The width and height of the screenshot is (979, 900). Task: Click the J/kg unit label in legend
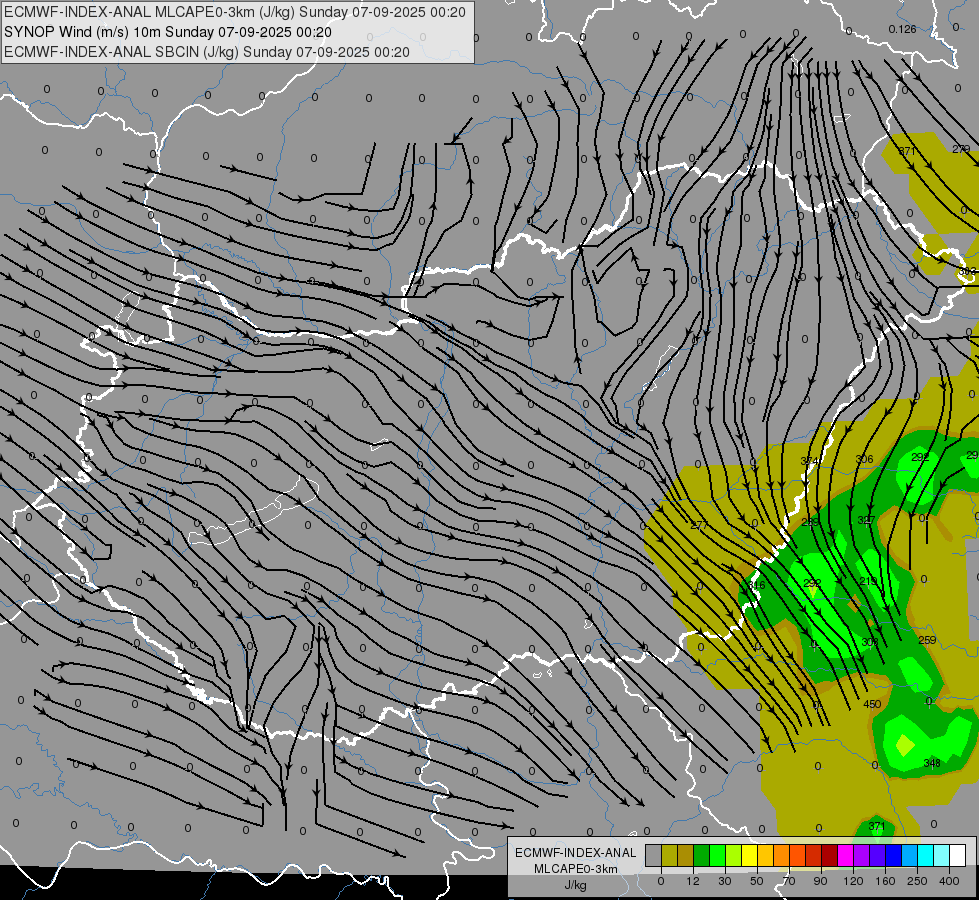click(x=575, y=885)
